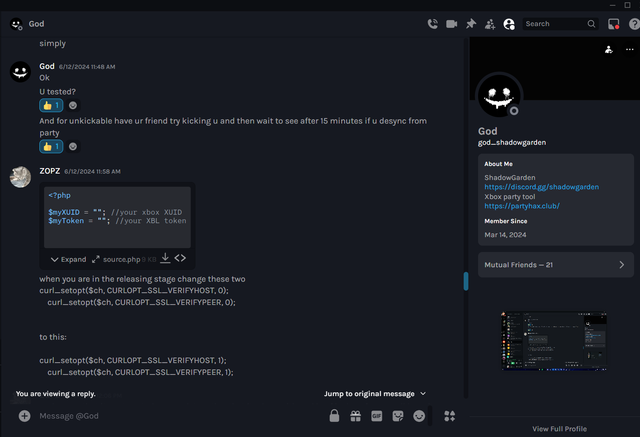Add friends to DM
Screen dimensions: 640x437
pyautogui.click(x=490, y=24)
